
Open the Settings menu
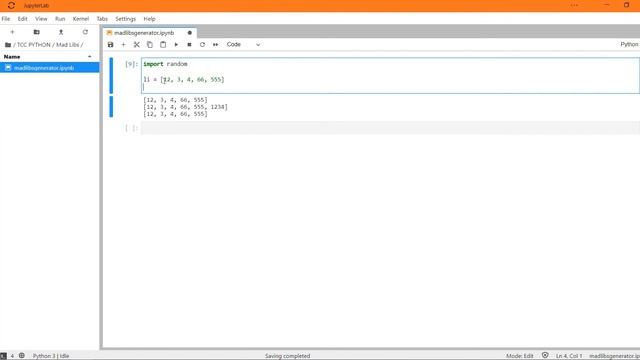click(x=125, y=19)
